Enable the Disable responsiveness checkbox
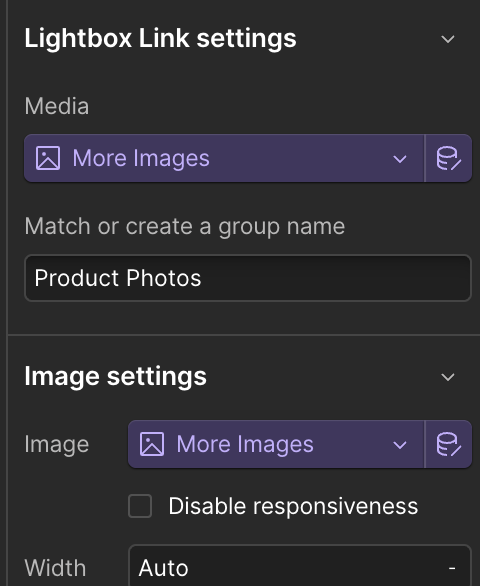 point(140,506)
